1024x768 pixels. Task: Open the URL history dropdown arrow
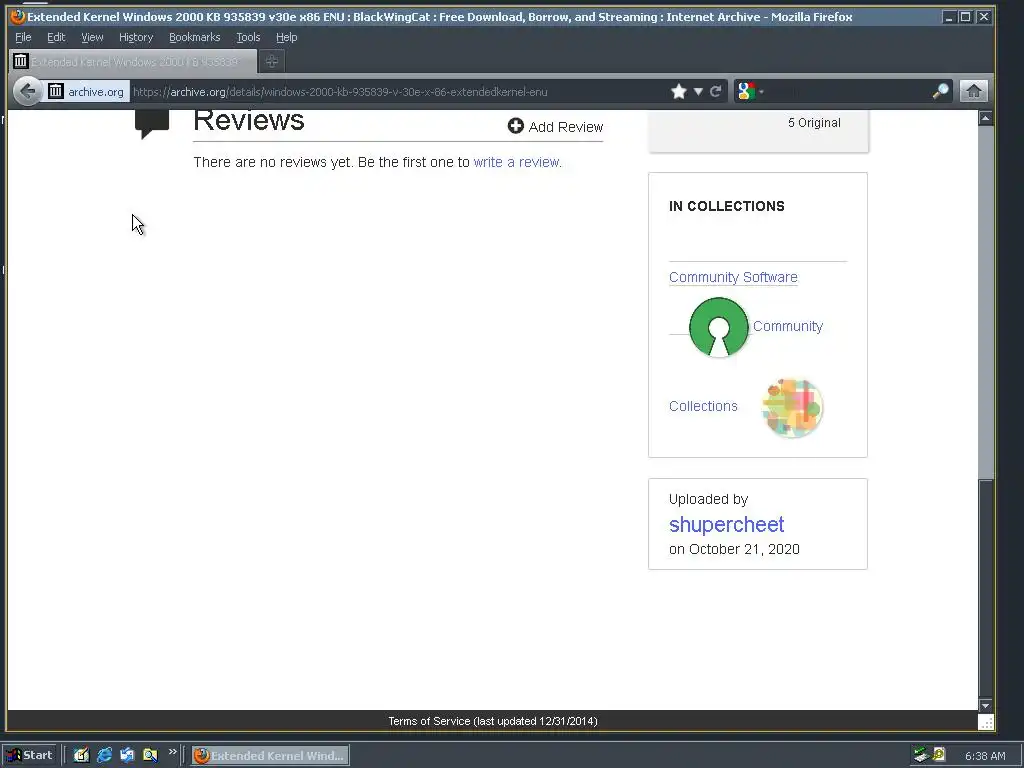point(698,91)
